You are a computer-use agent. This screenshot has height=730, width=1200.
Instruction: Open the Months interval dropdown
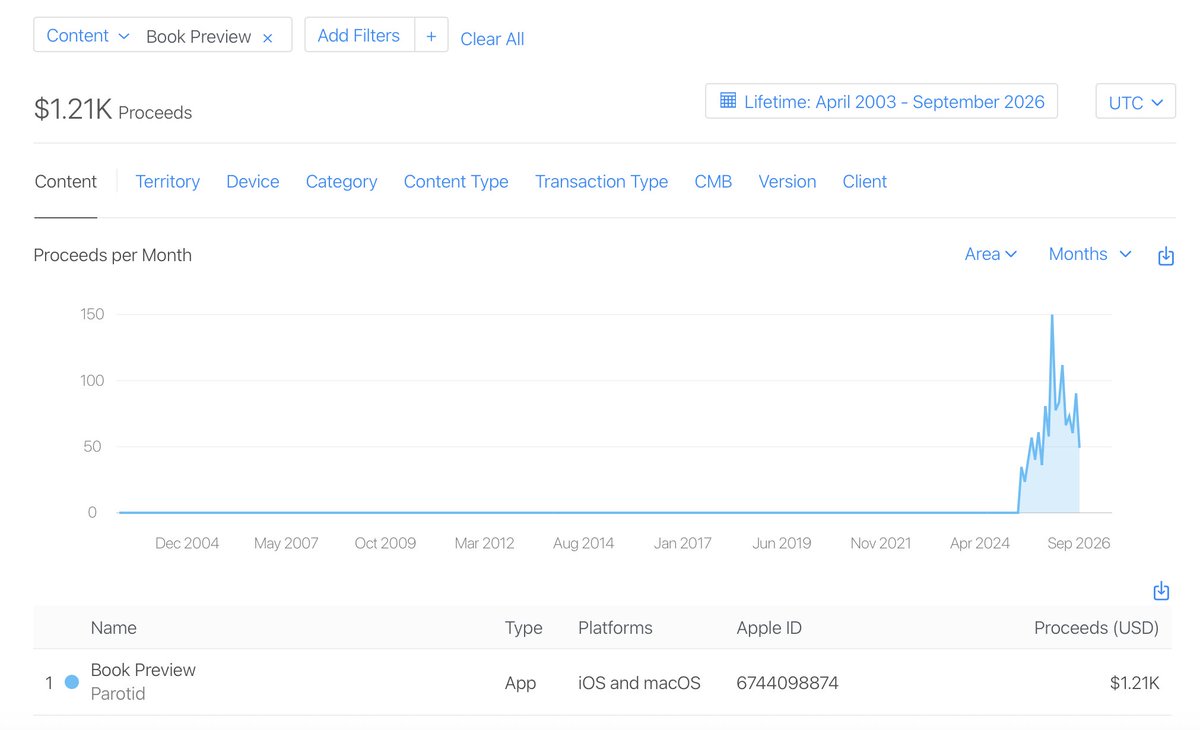pyautogui.click(x=1090, y=254)
